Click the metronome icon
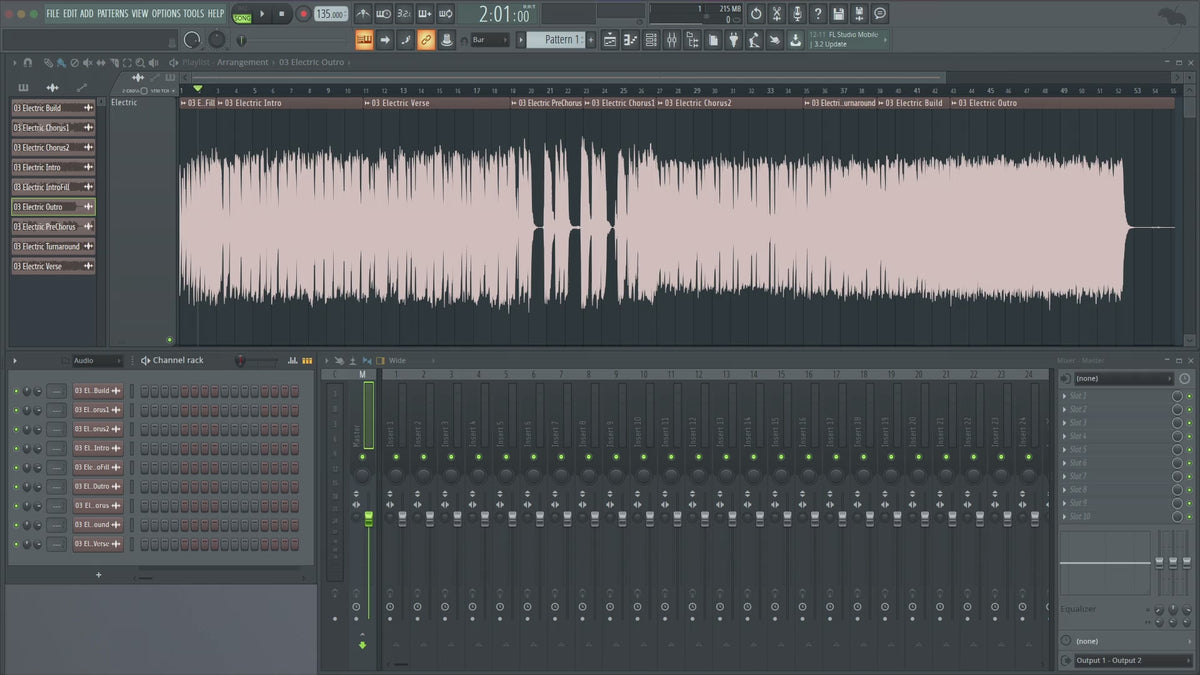 (x=362, y=14)
